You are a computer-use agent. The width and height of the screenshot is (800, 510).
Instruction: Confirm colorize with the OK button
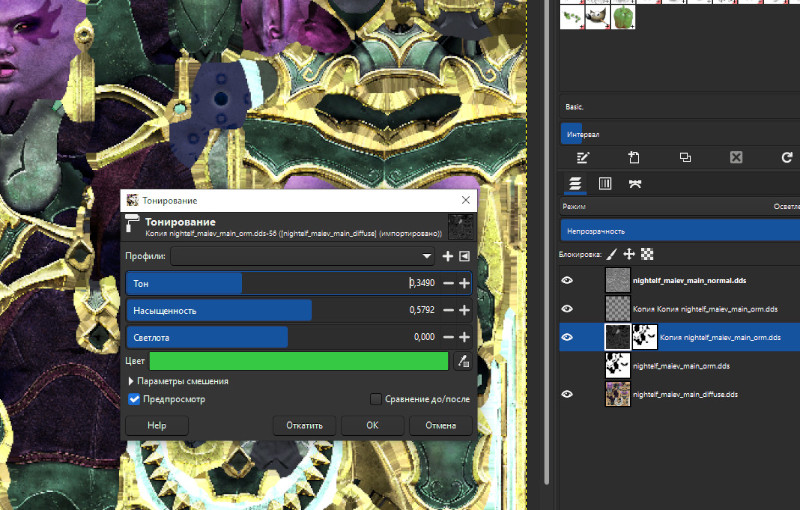coord(372,425)
